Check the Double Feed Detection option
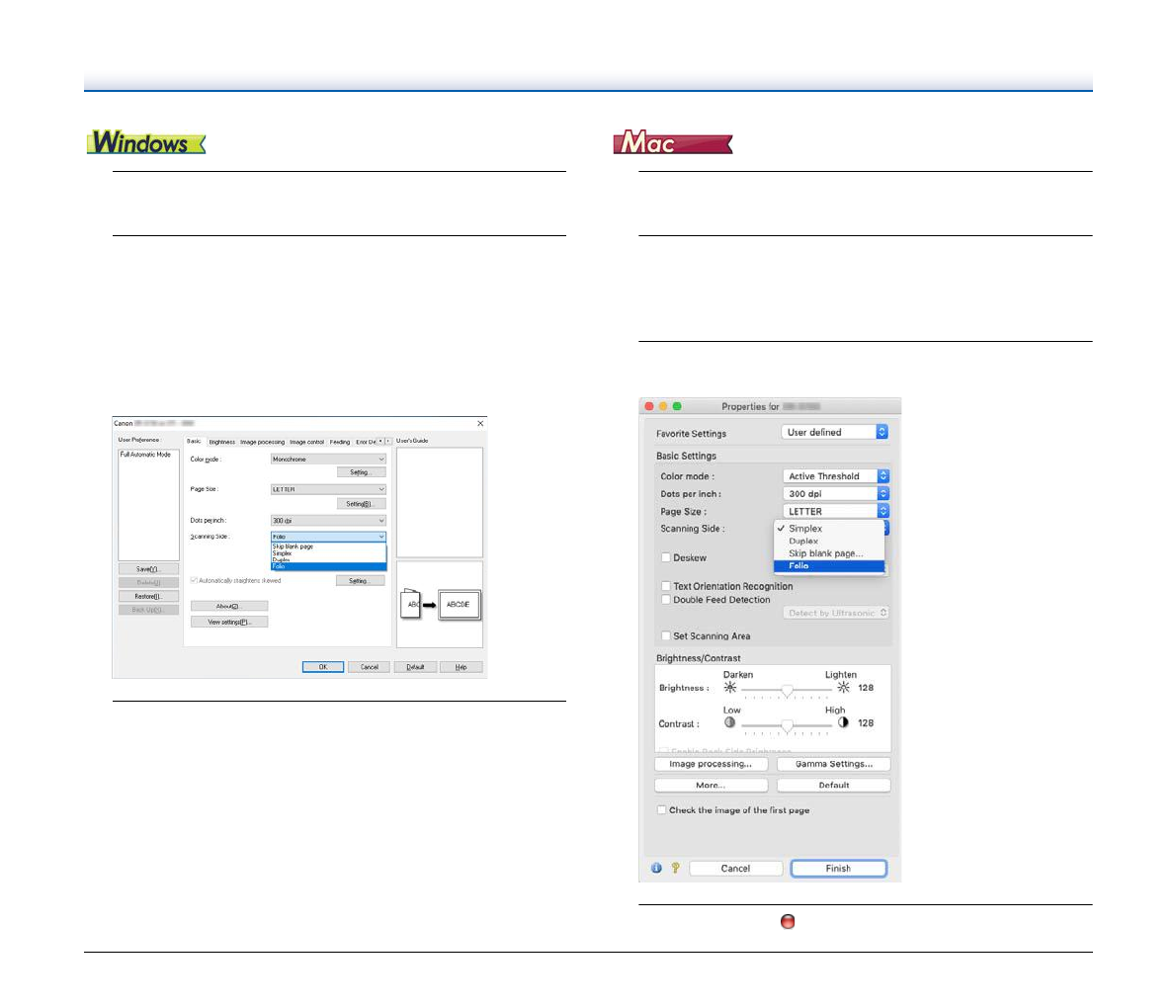 [x=666, y=600]
